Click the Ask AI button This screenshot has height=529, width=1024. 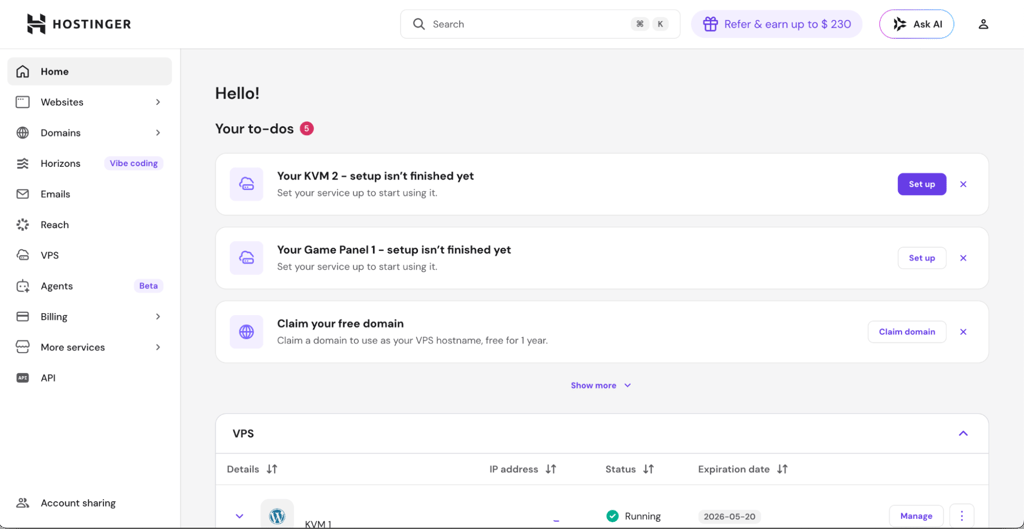(916, 24)
